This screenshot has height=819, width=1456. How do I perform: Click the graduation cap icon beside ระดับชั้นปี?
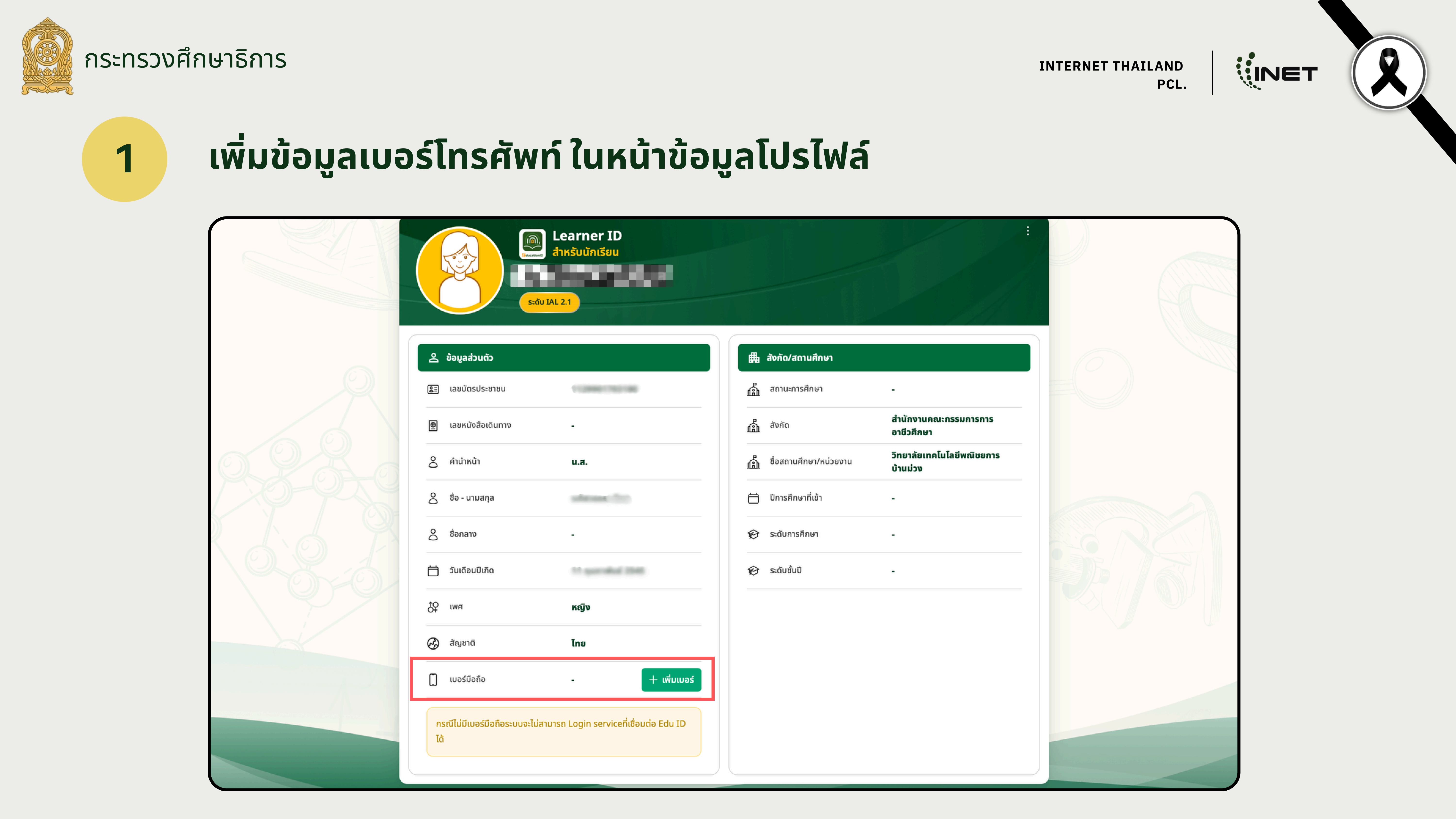(x=753, y=571)
